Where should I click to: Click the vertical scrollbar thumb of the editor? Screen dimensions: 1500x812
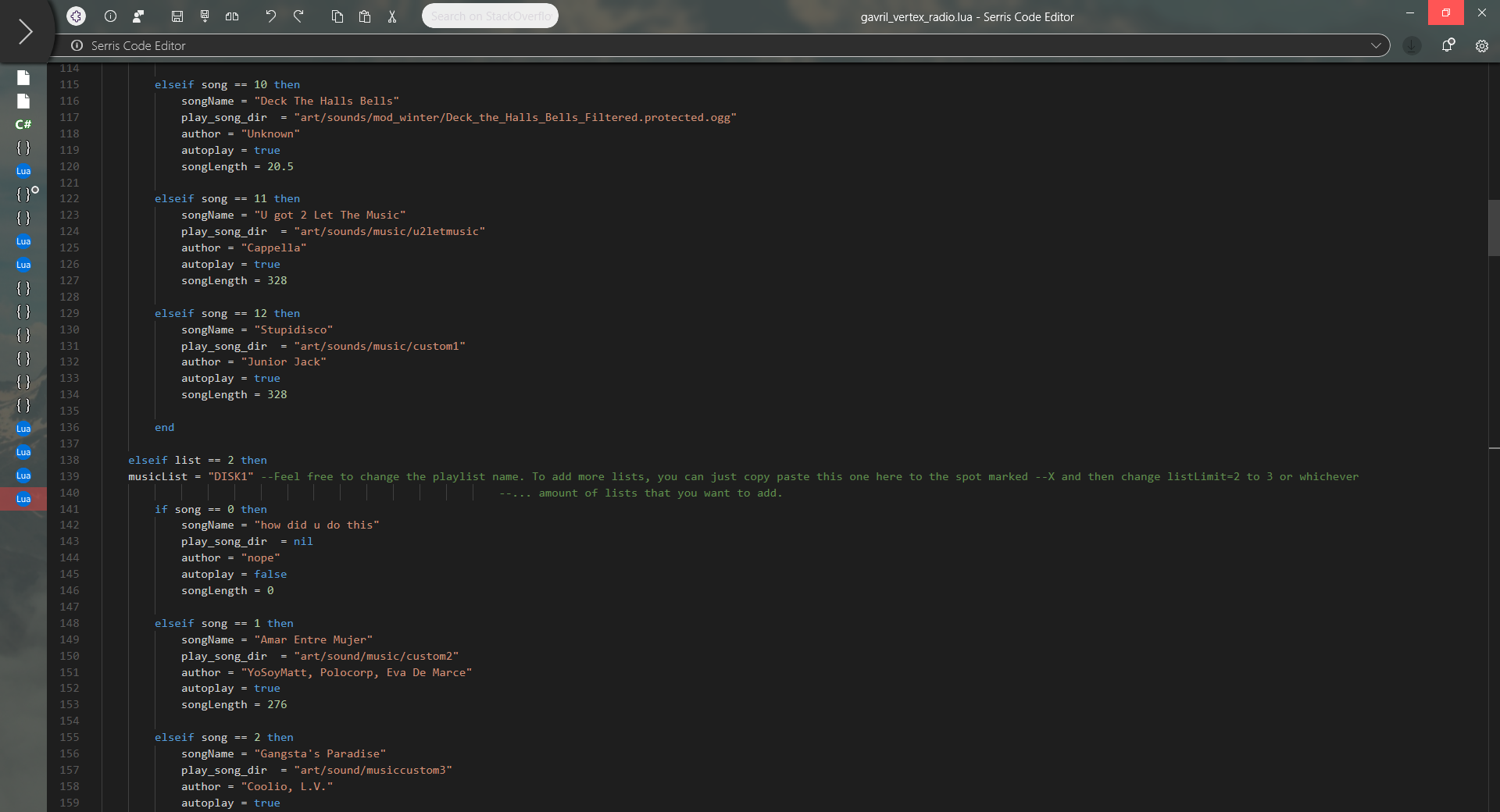click(x=1494, y=228)
